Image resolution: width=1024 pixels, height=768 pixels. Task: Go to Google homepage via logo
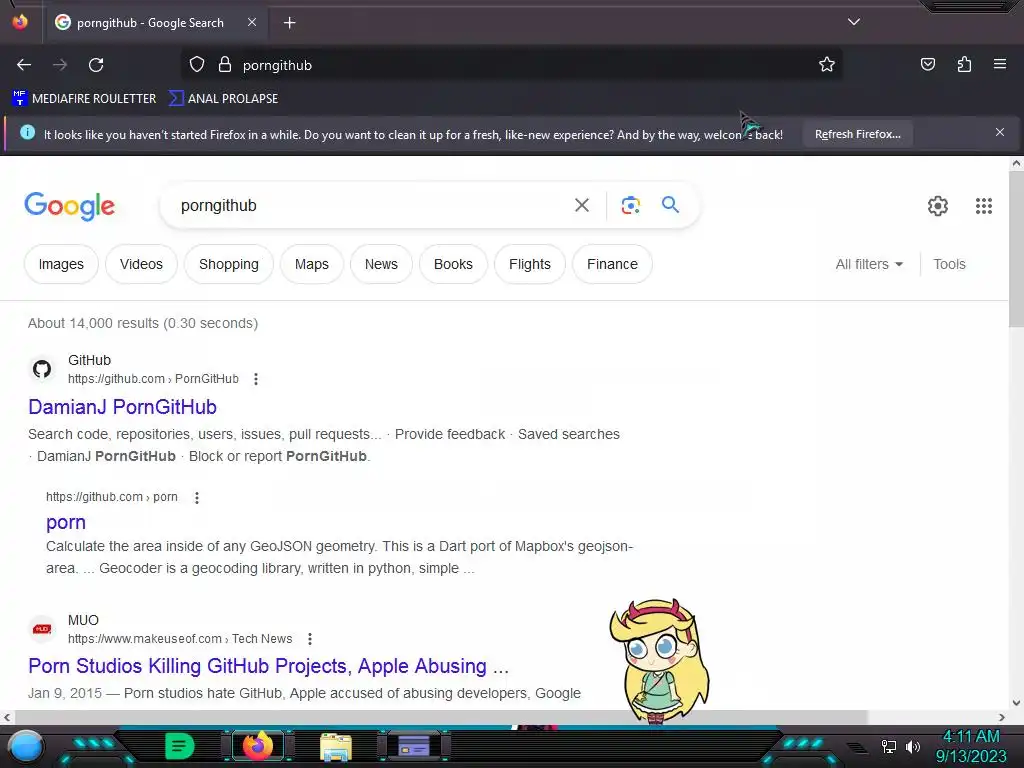pyautogui.click(x=69, y=206)
